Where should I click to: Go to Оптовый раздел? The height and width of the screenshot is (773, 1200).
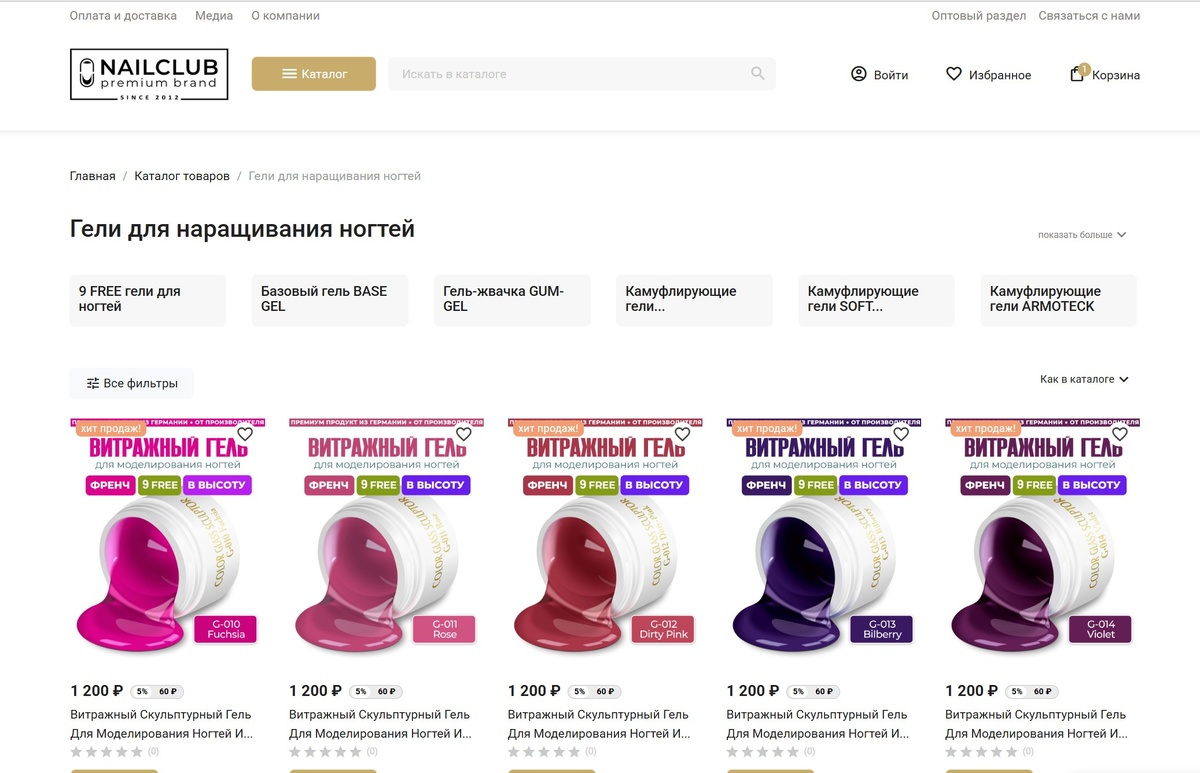point(979,16)
